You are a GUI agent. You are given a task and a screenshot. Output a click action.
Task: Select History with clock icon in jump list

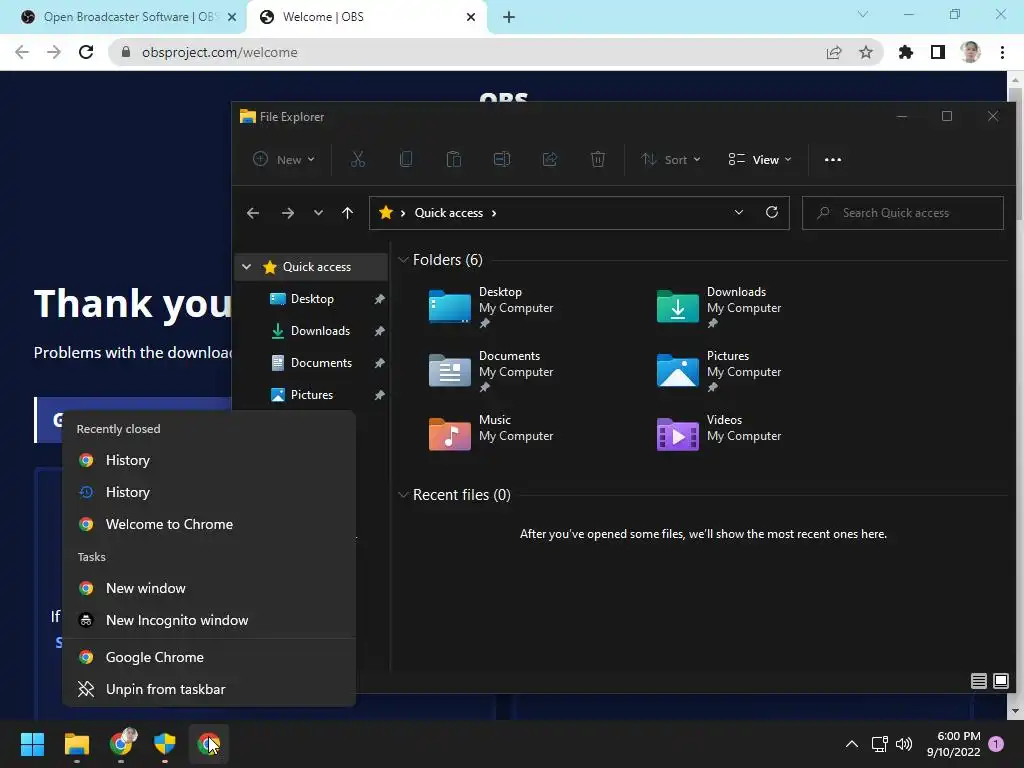click(x=209, y=492)
